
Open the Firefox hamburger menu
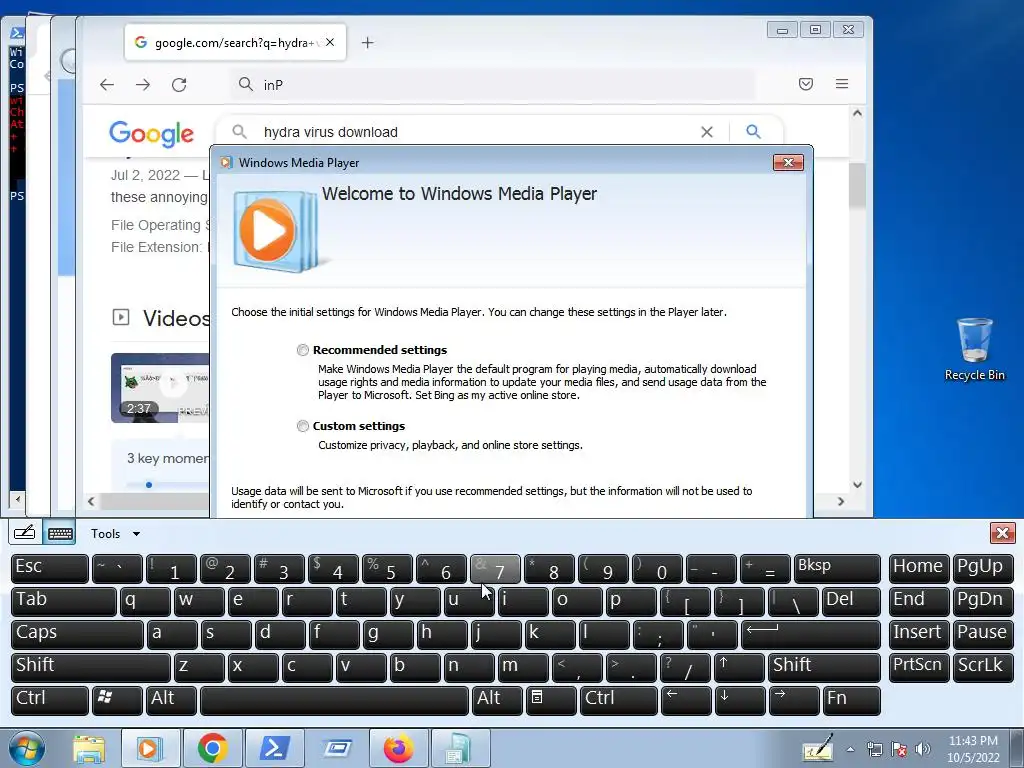click(842, 84)
